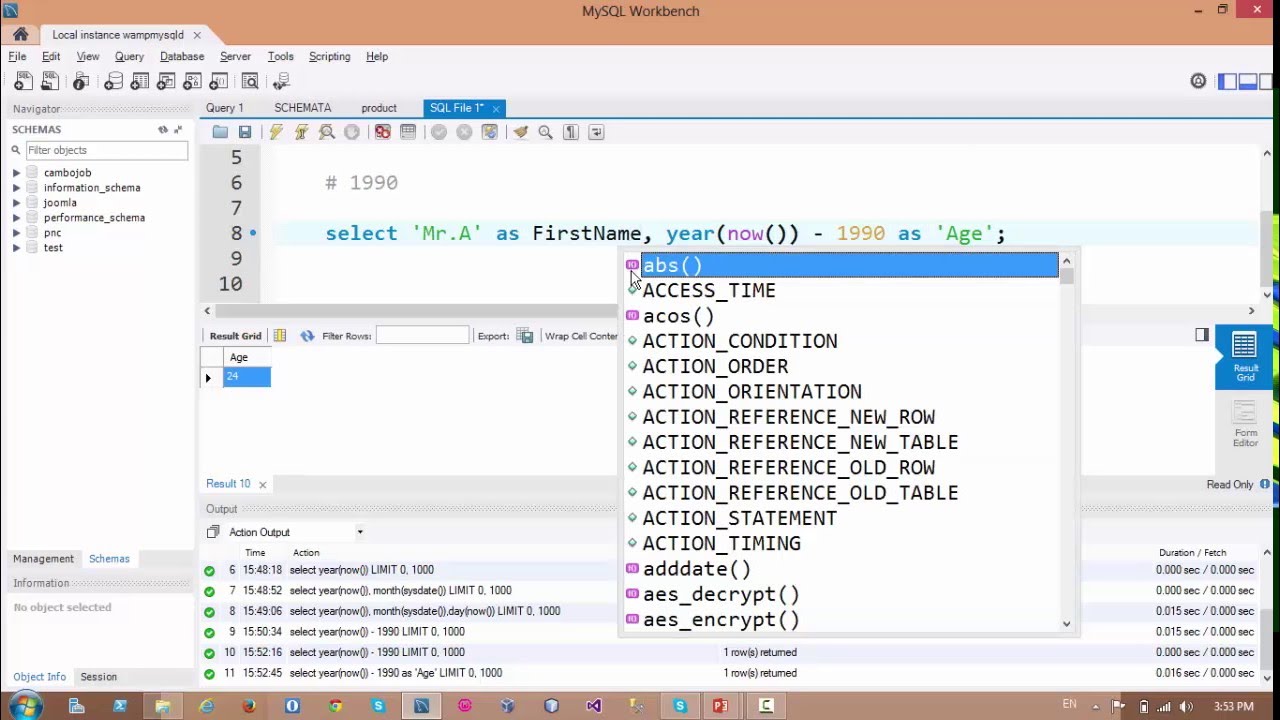Toggle limiting number of returned rows
Image resolution: width=1280 pixels, height=720 pixels.
408,132
